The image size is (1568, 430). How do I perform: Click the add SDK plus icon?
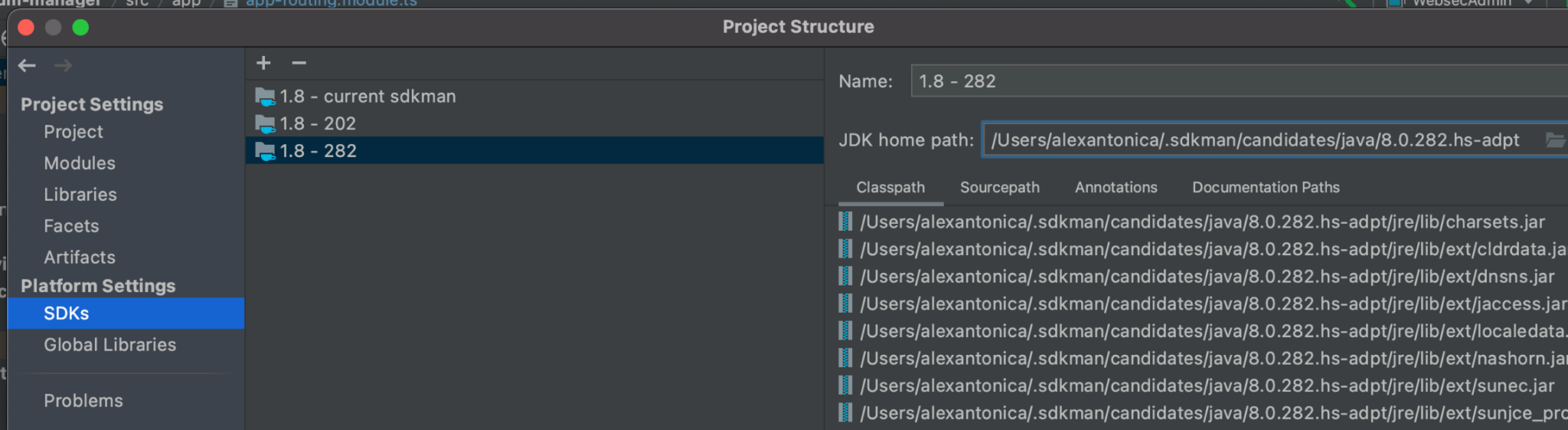pyautogui.click(x=263, y=63)
